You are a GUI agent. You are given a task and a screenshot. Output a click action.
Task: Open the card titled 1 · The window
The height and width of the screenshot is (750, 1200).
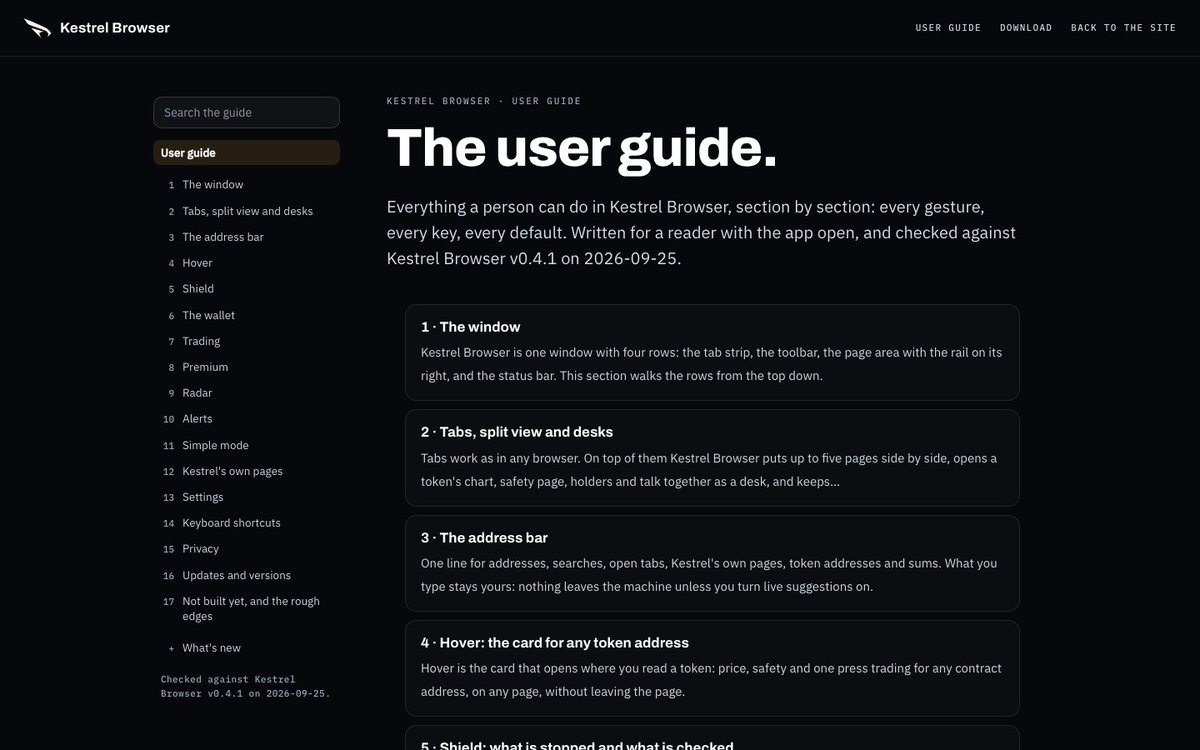click(712, 352)
